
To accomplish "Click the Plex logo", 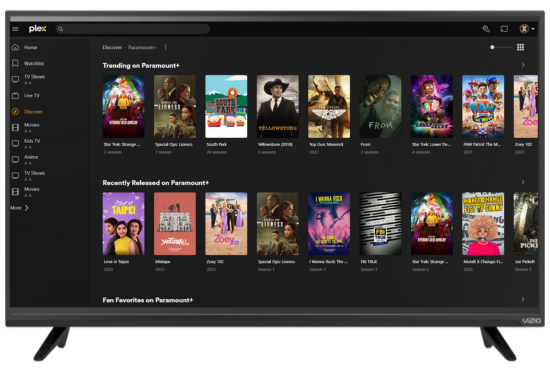I will (37, 29).
